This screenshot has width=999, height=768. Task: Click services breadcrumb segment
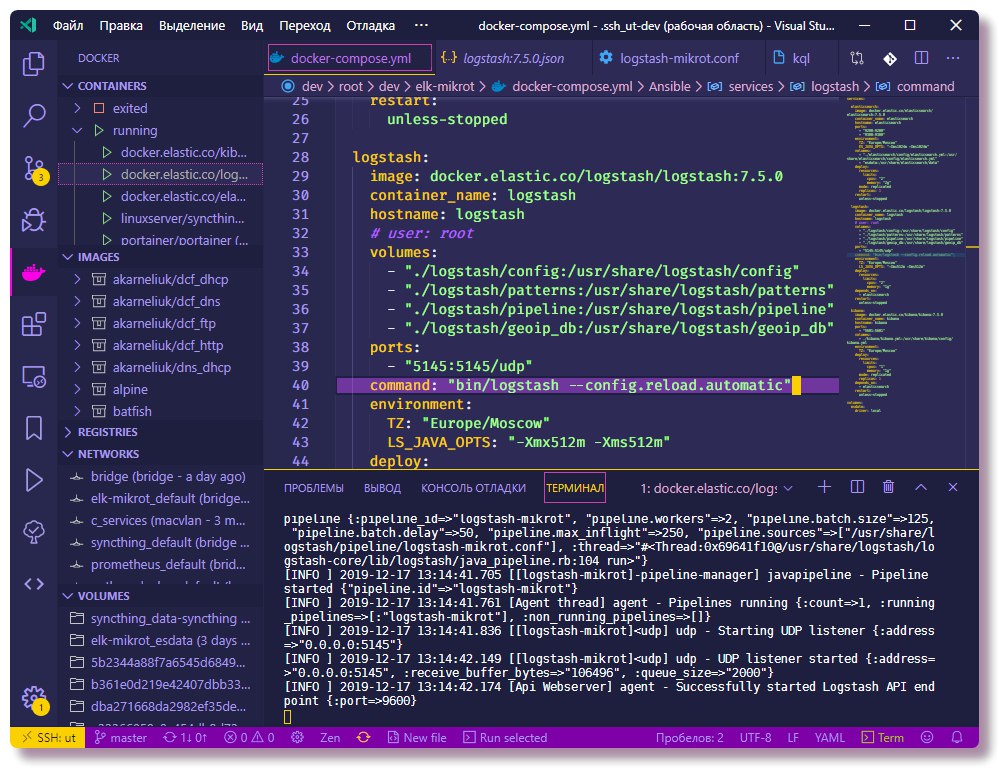(750, 86)
